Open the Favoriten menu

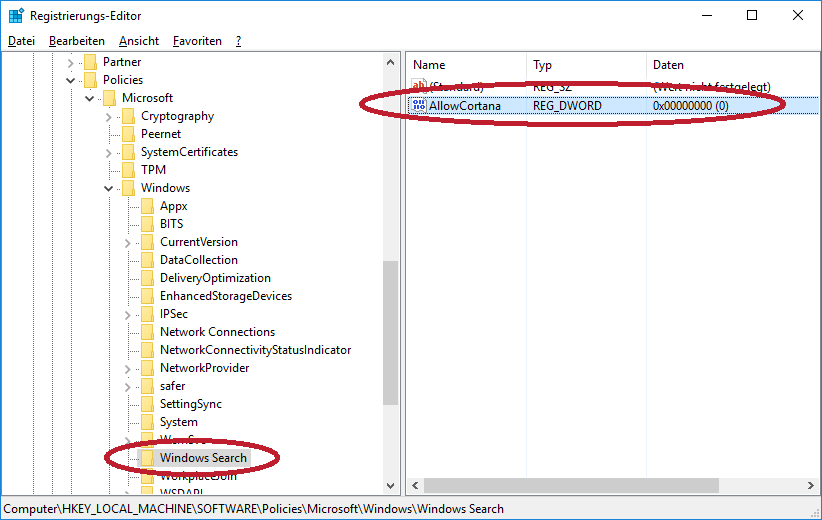click(197, 41)
